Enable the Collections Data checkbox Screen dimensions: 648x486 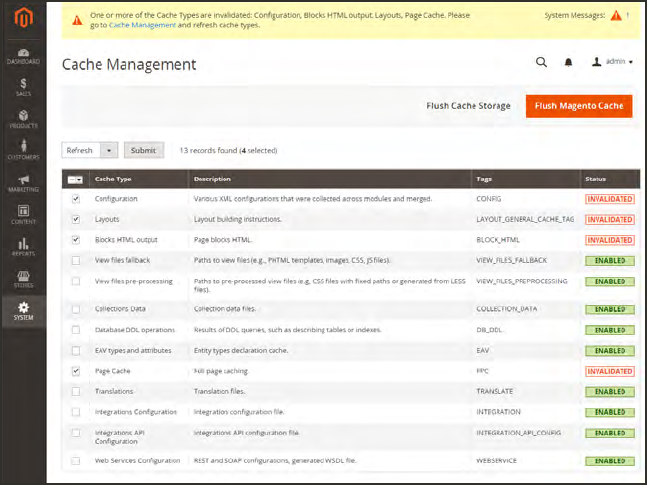(76, 309)
